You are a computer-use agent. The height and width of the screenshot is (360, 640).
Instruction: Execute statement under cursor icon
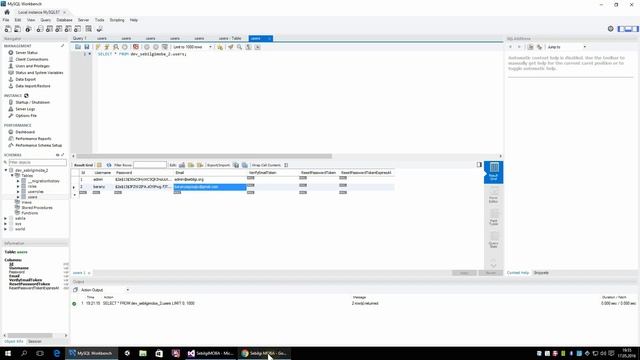(x=107, y=47)
